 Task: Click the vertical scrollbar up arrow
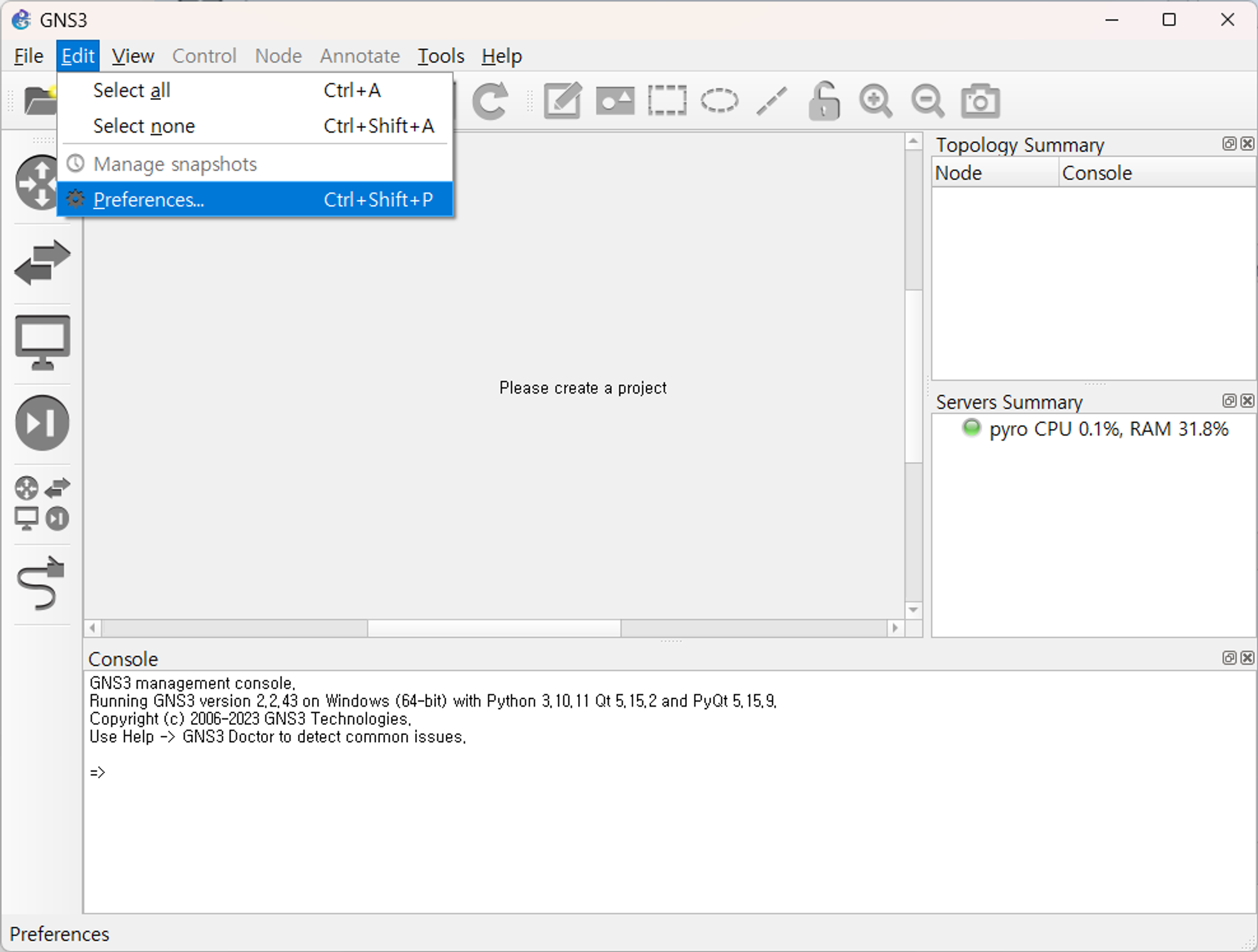pyautogui.click(x=913, y=142)
